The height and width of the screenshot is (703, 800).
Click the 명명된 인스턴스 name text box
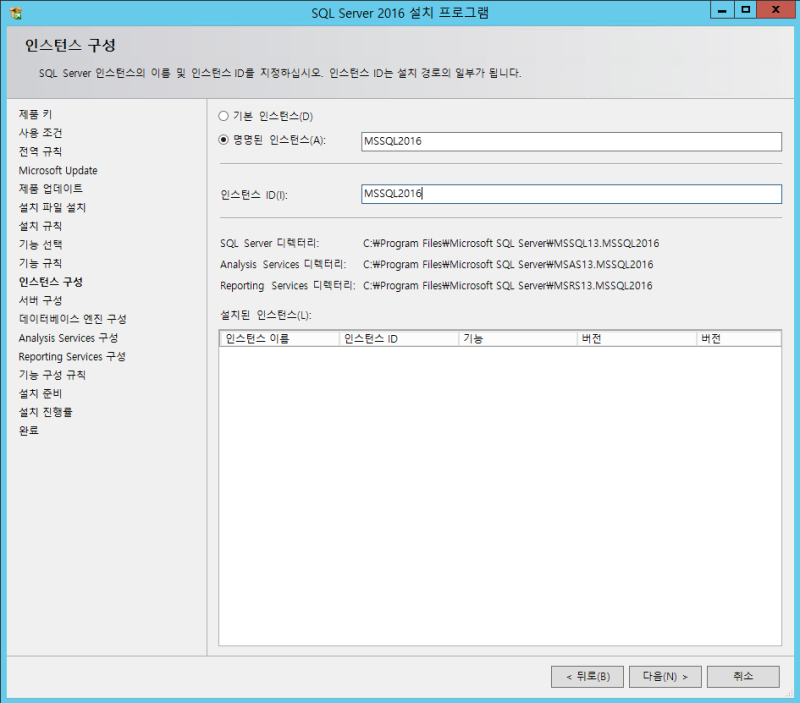click(x=570, y=141)
